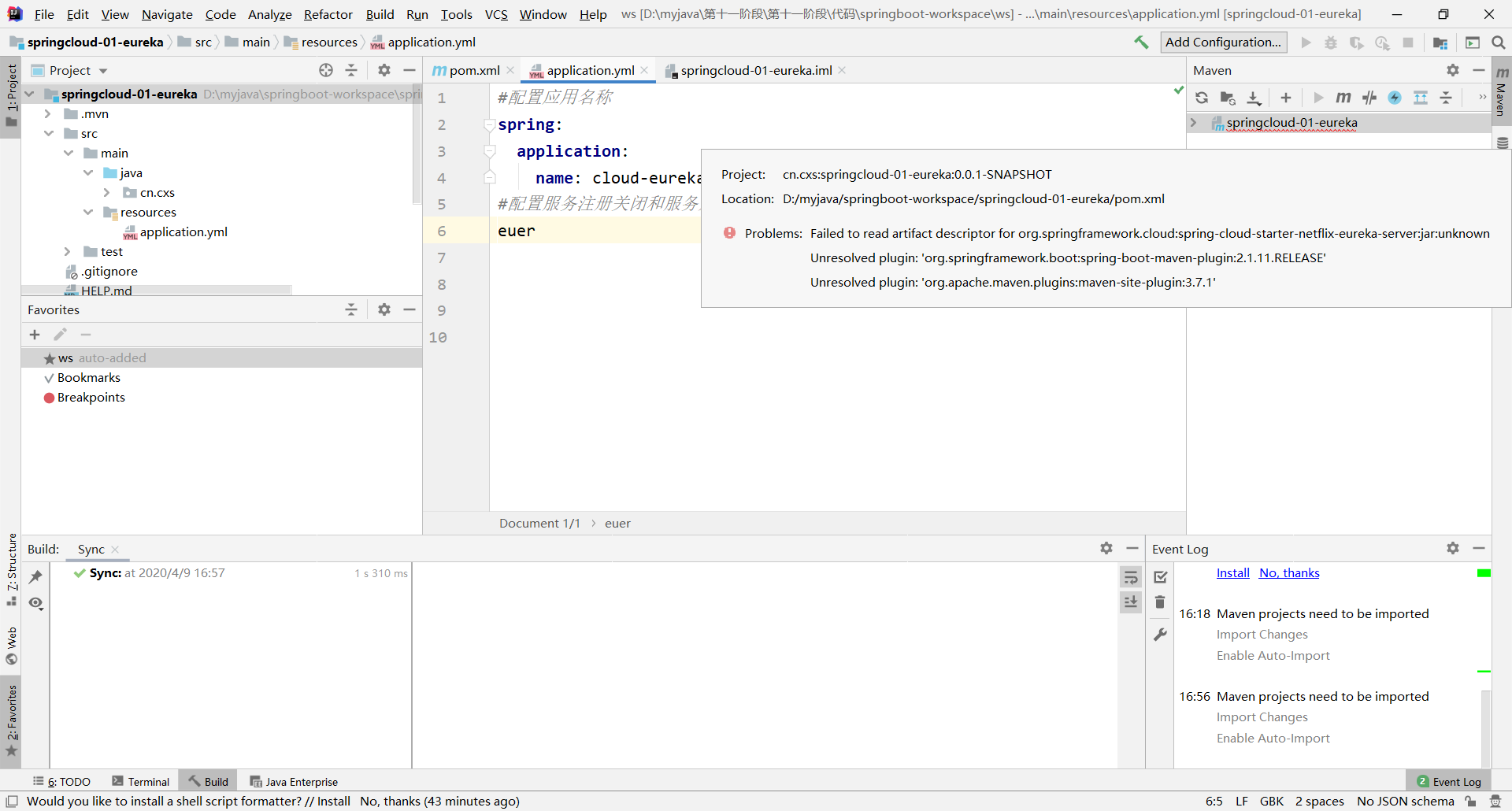Click Enable Auto-Import under 16:56 entry

pos(1273,739)
